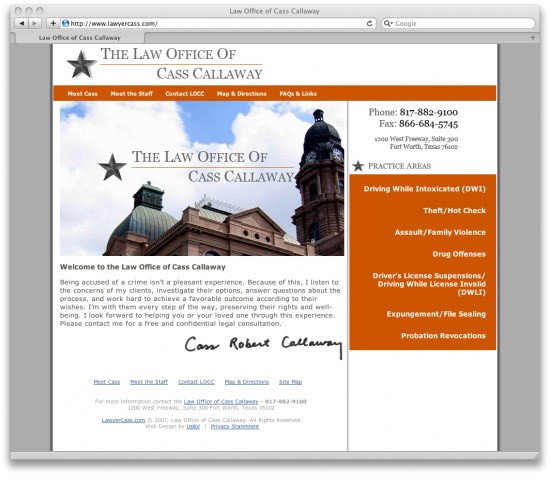Click the add bookmark plus button
Screen dimensions: 550x481
pyautogui.click(x=53, y=24)
